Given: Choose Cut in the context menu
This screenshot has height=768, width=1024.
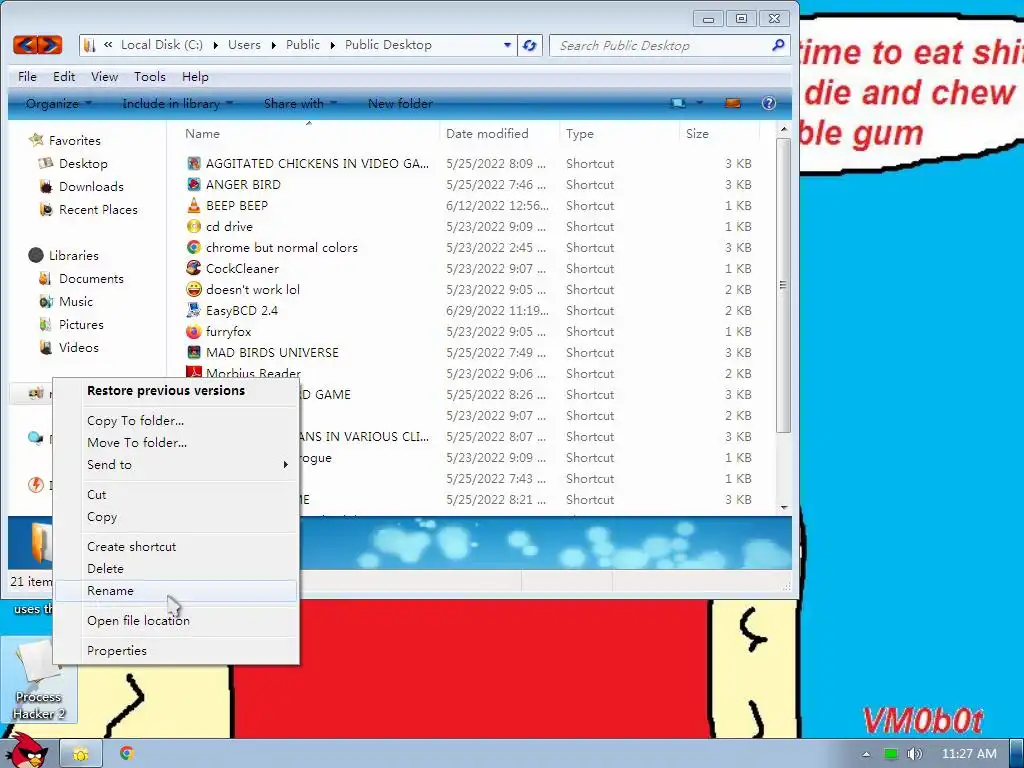Looking at the screenshot, I should [x=176, y=494].
